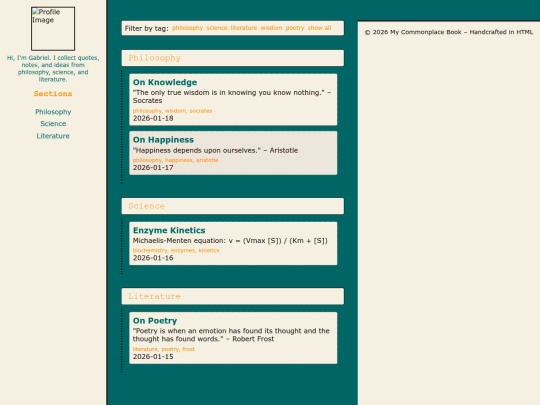Viewport: 540px width, 405px height.
Task: Click tags 'philosophy, happiness, aristotle'
Action: click(x=176, y=160)
